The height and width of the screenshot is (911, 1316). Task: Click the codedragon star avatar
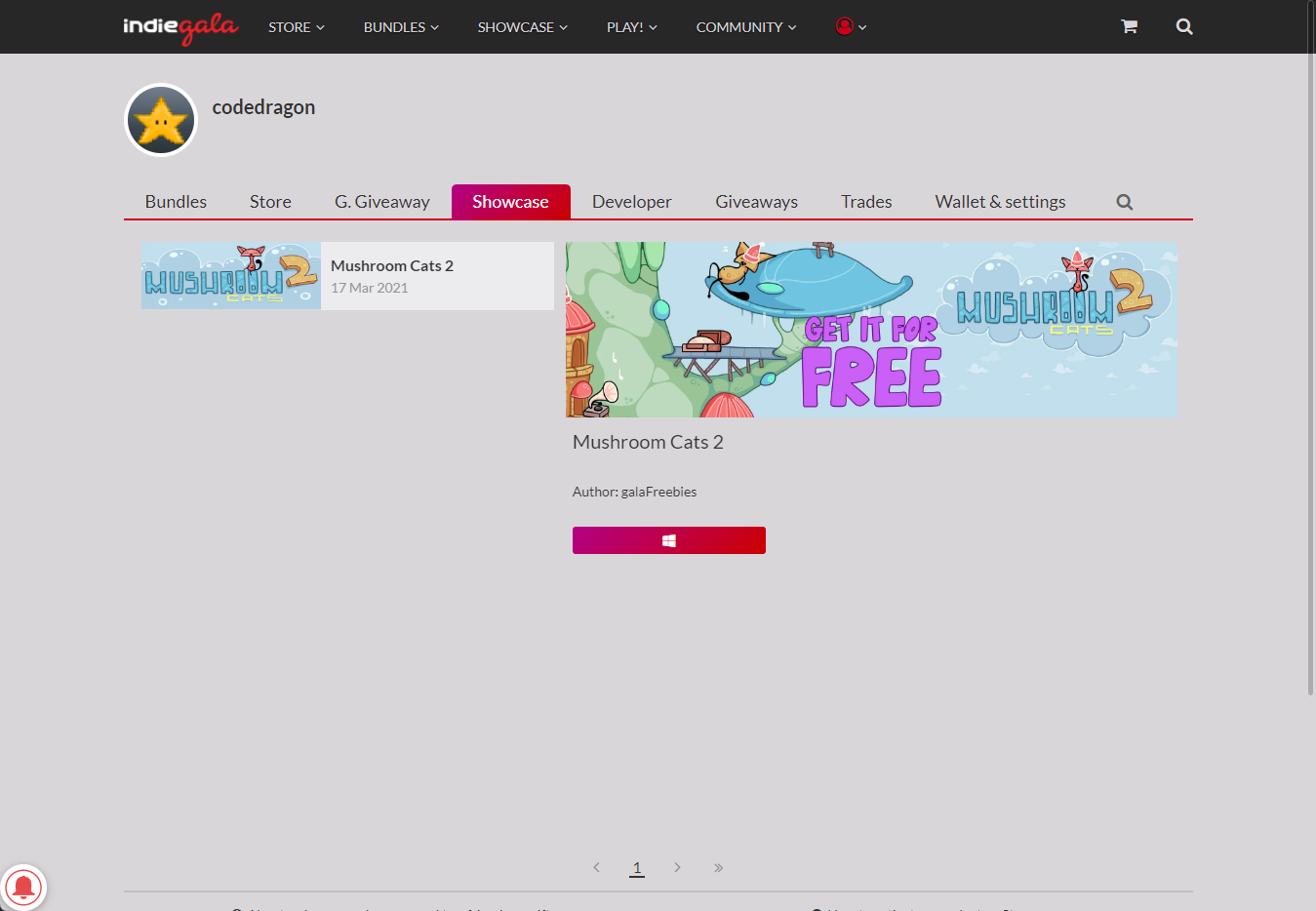coord(161,120)
